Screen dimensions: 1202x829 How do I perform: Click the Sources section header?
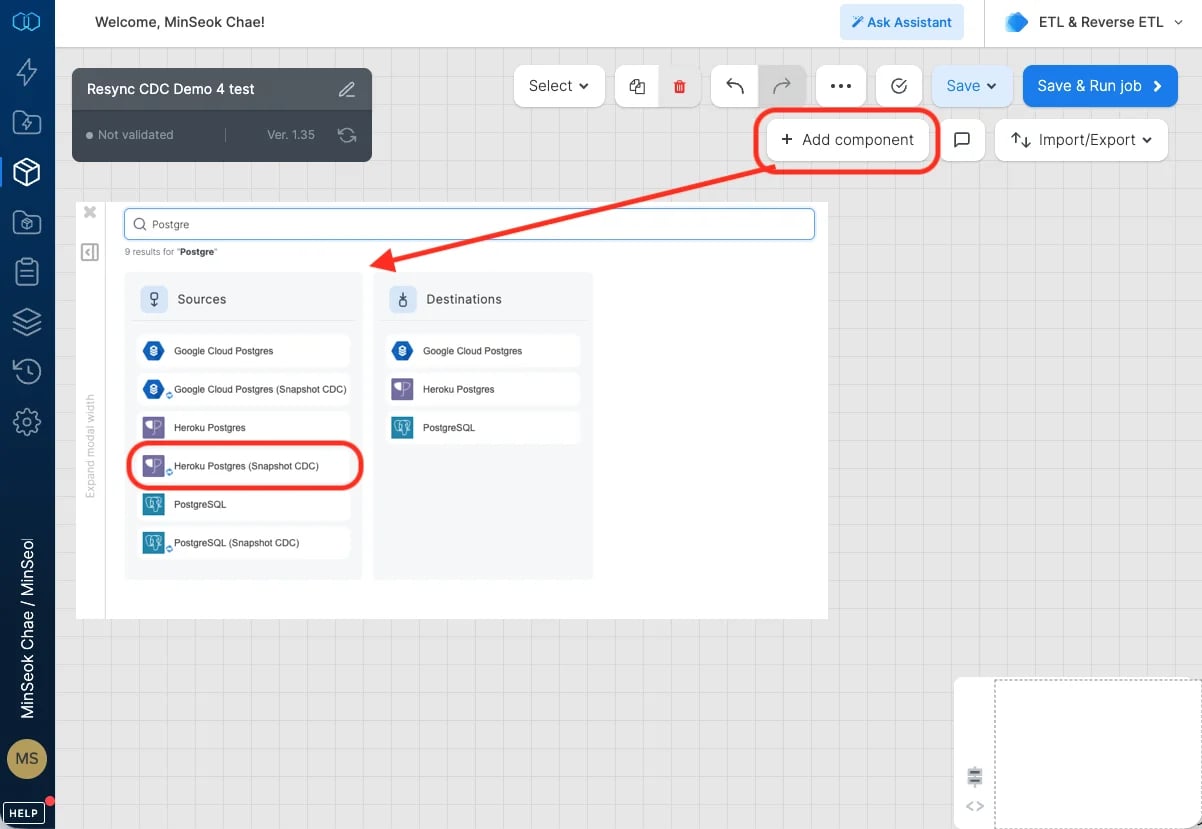[x=201, y=299]
